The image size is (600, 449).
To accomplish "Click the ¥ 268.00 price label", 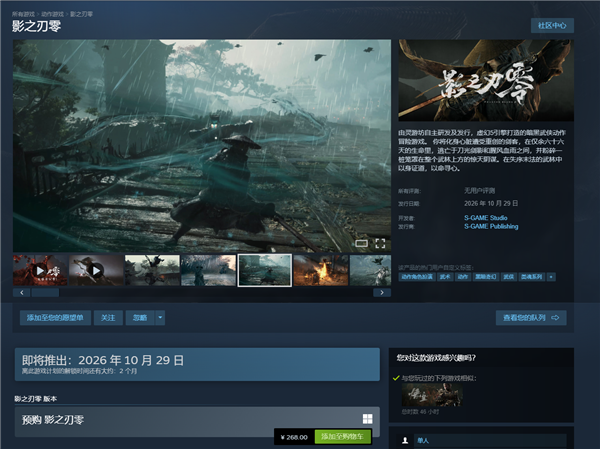I will (x=294, y=437).
